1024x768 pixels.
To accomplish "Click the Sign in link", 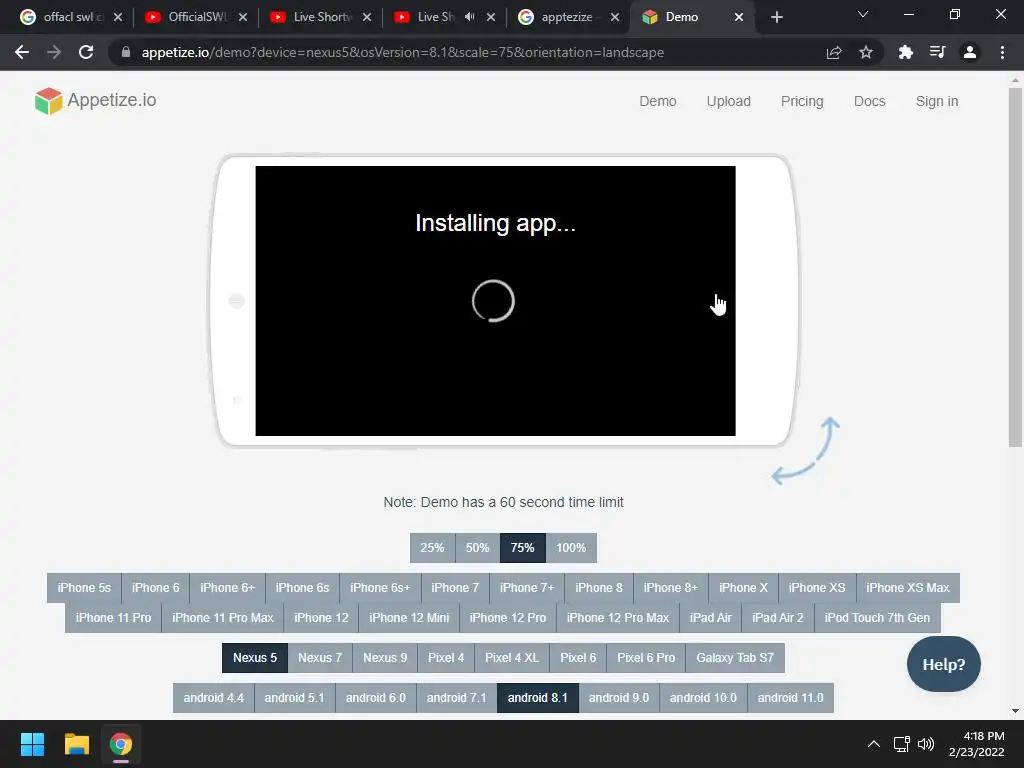I will pyautogui.click(x=937, y=101).
